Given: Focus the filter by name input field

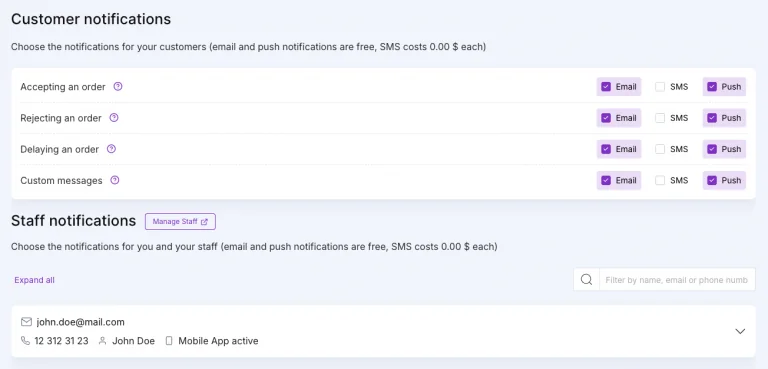Looking at the screenshot, I should point(677,279).
